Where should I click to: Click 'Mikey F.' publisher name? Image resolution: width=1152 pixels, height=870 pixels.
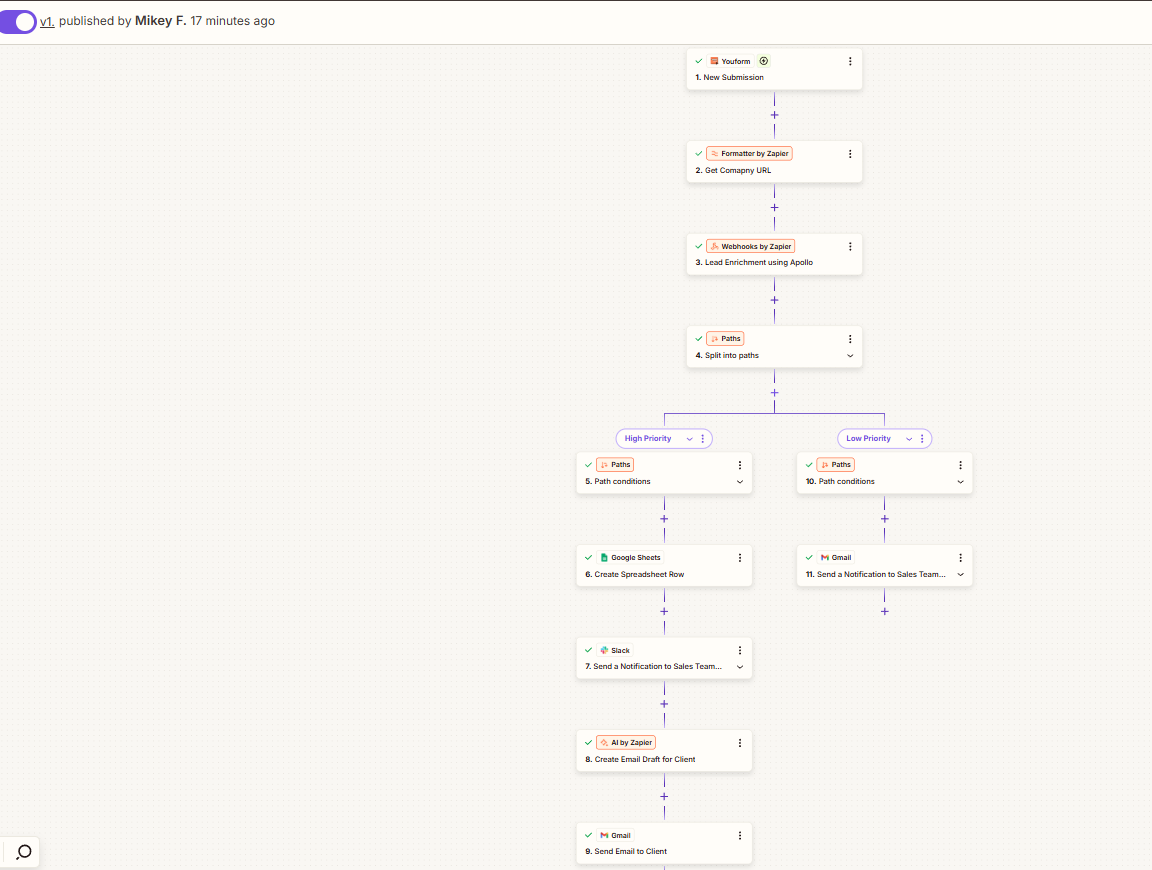pos(160,21)
